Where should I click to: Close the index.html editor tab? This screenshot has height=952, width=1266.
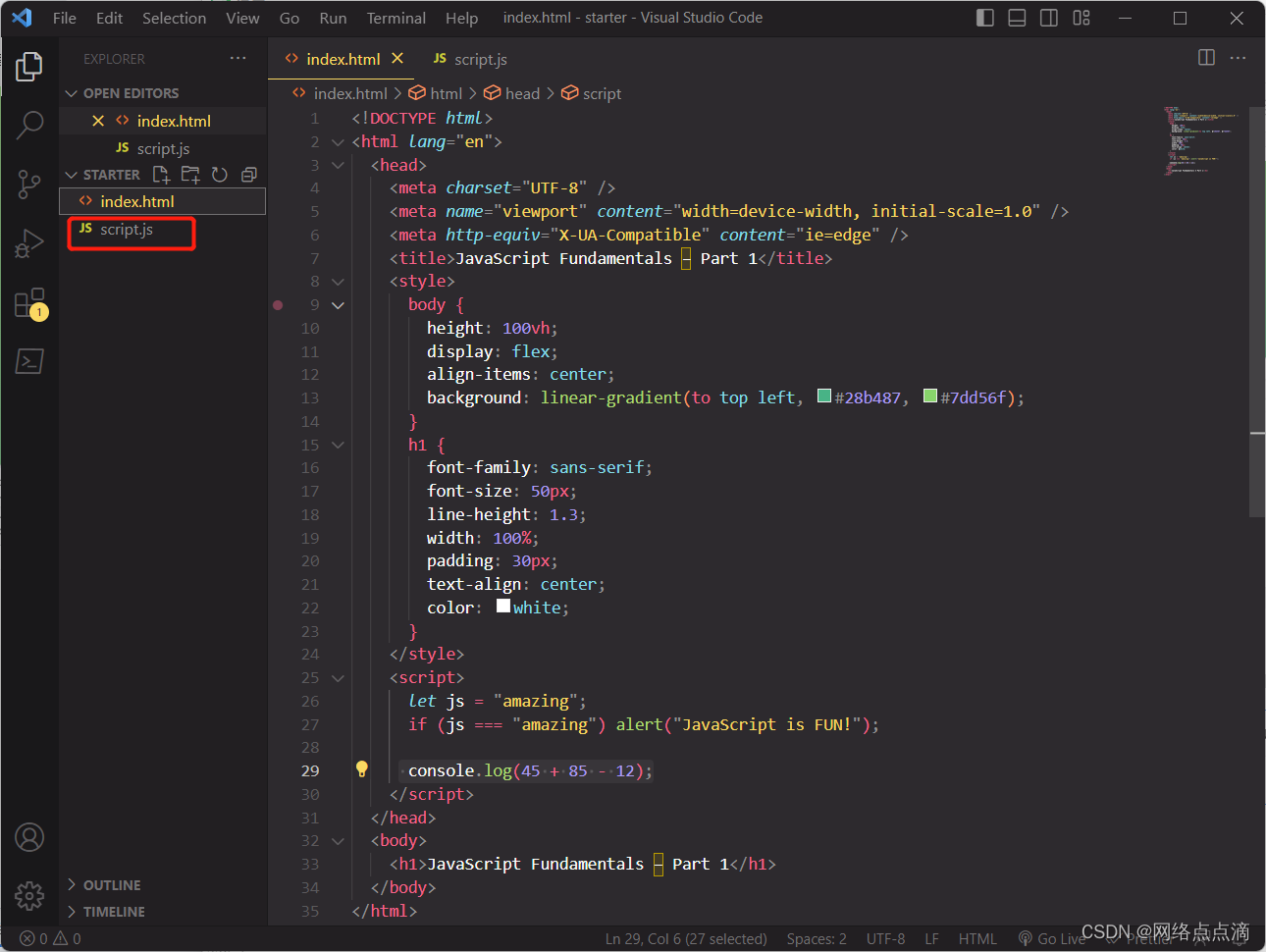[397, 59]
